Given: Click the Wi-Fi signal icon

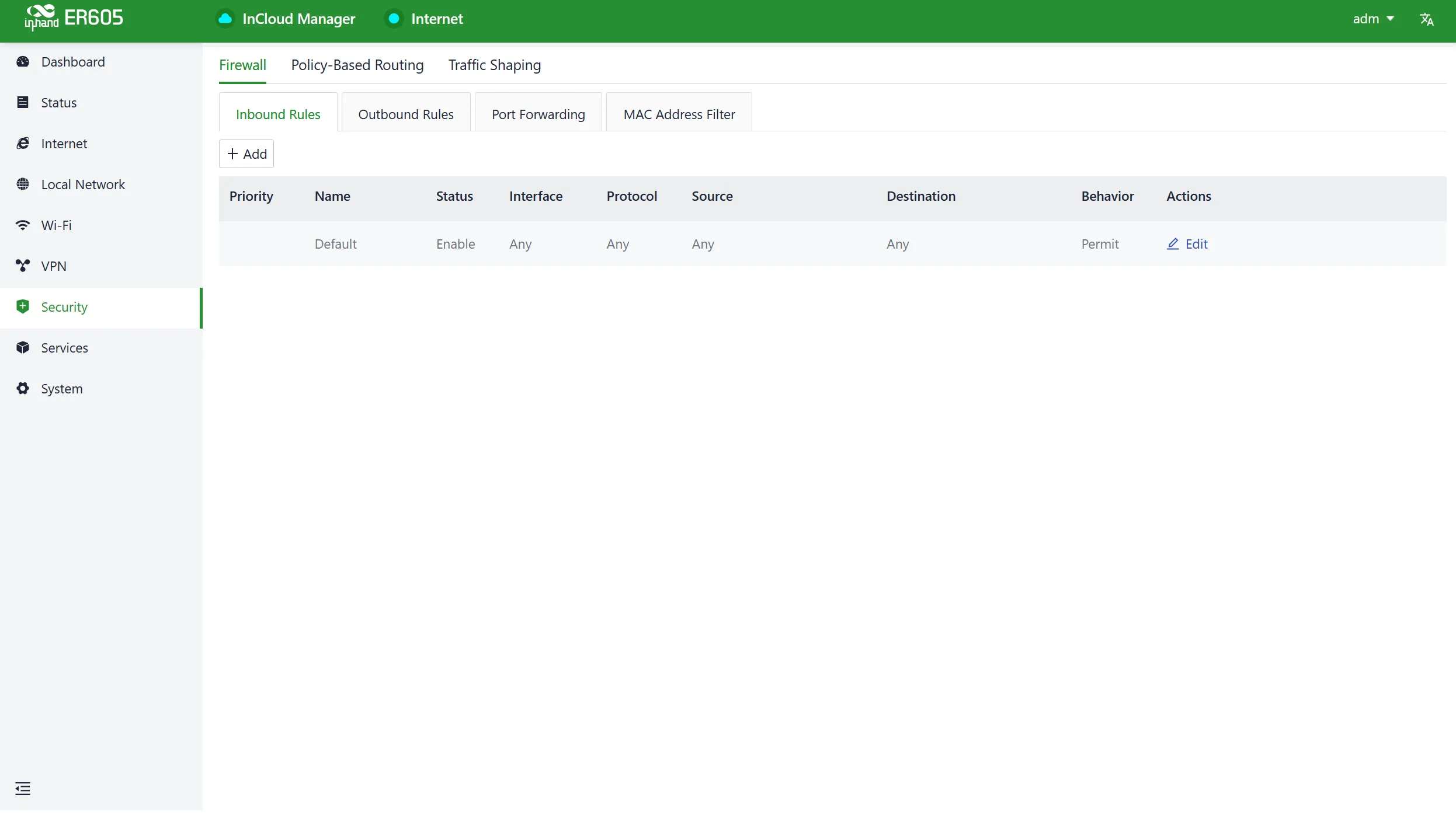Looking at the screenshot, I should [23, 225].
